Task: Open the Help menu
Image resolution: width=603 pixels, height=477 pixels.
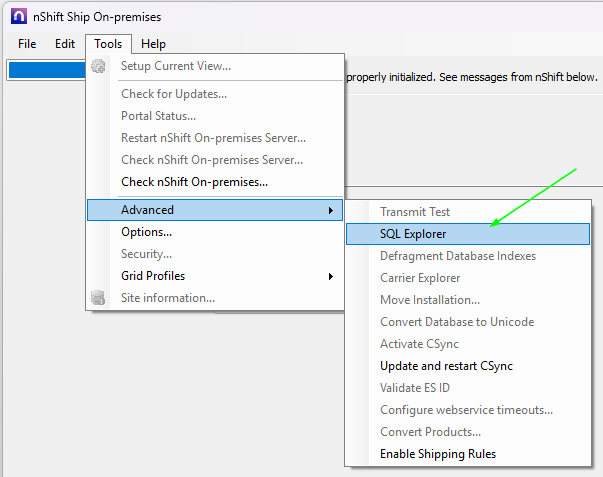Action: coord(154,44)
